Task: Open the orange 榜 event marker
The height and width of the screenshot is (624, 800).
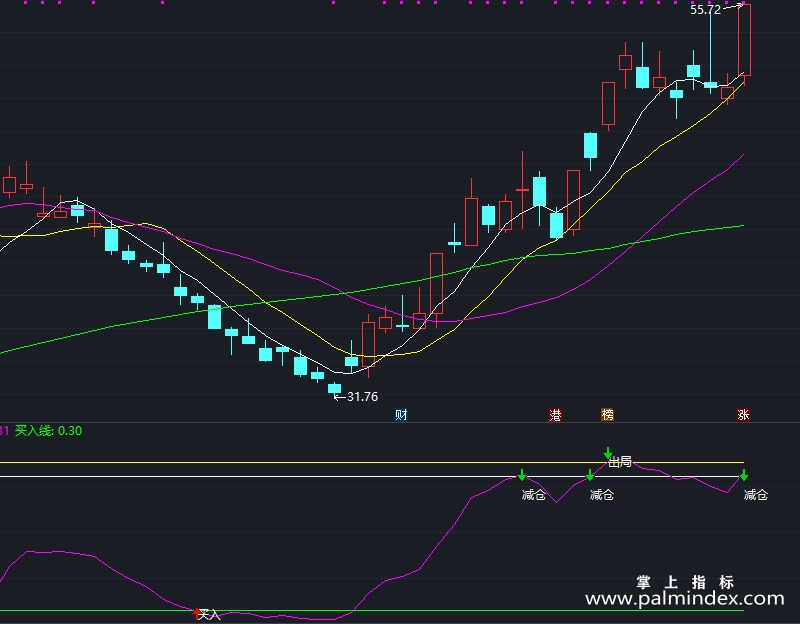Action: [x=607, y=414]
